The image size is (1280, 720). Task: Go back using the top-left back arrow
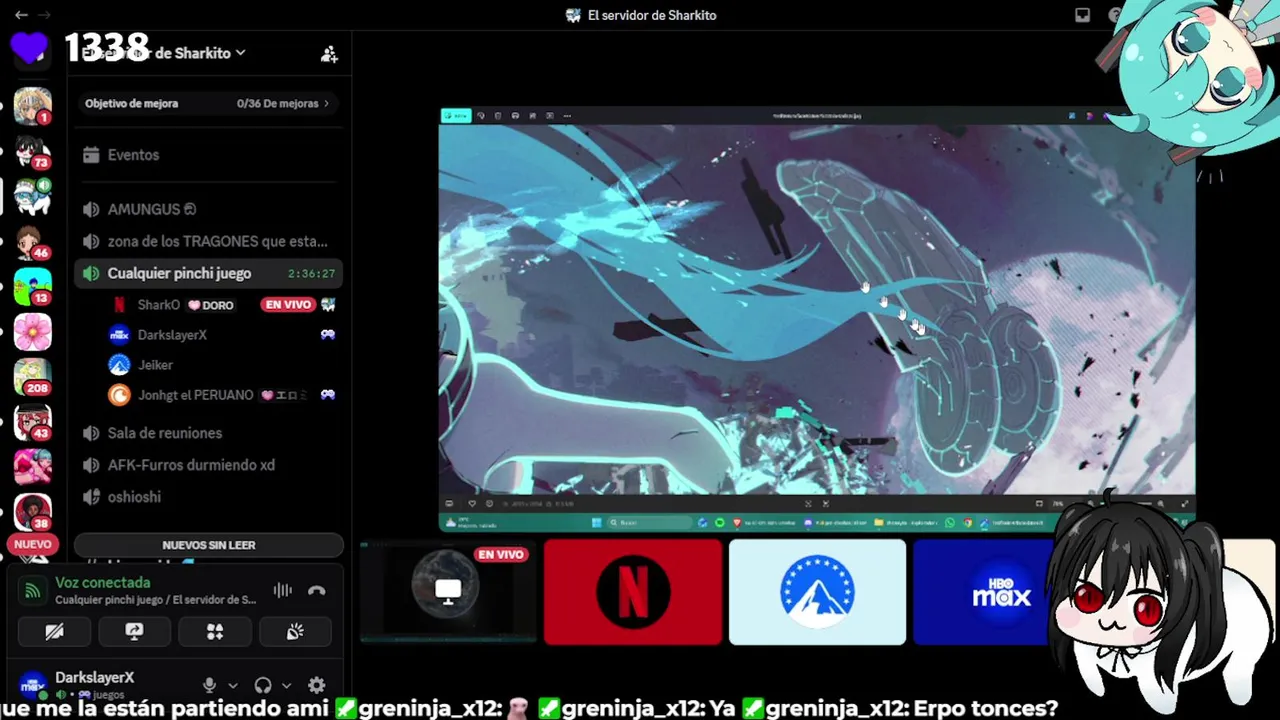[21, 15]
